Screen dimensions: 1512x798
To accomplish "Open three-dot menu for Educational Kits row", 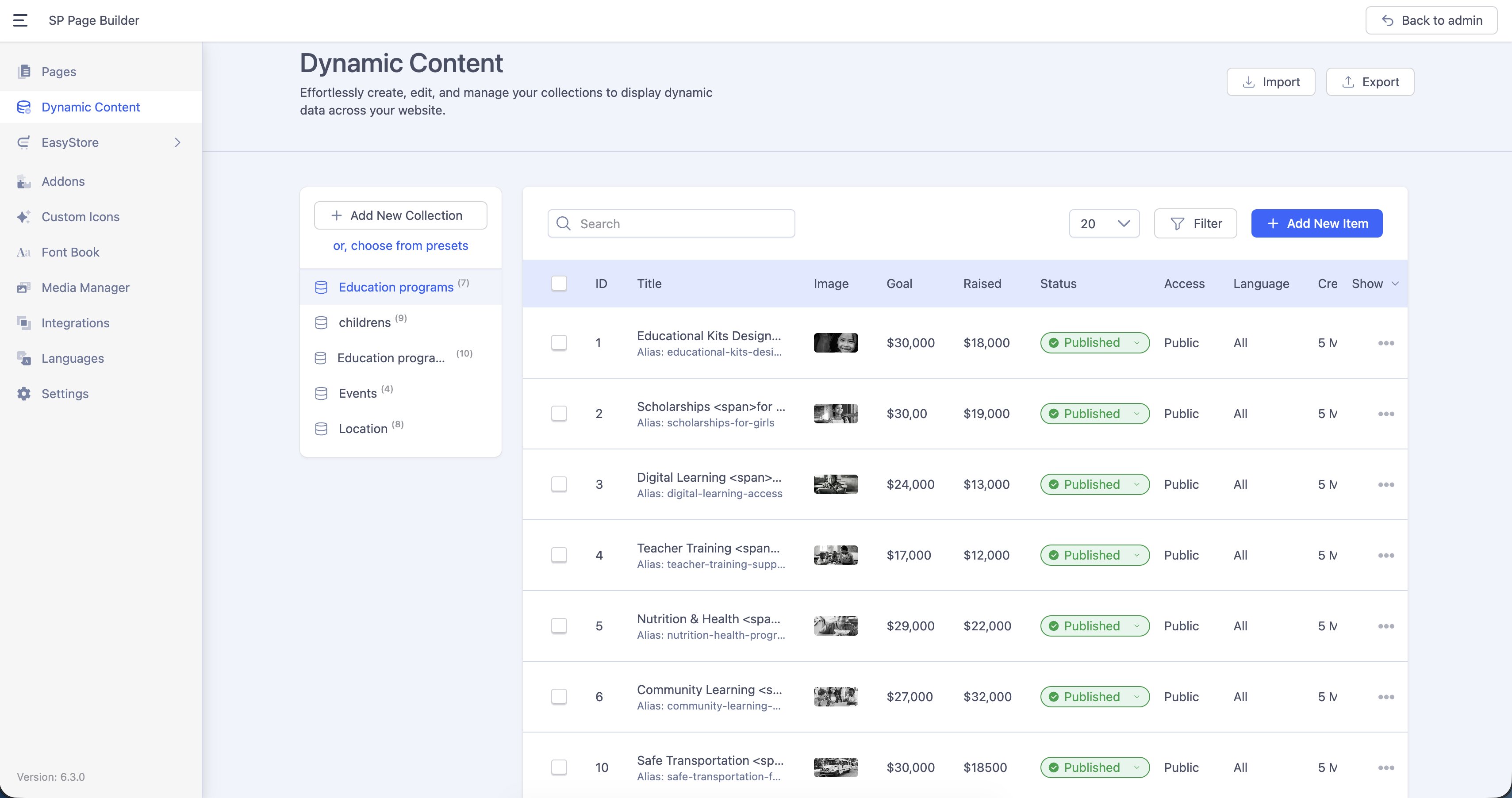I will (1386, 343).
